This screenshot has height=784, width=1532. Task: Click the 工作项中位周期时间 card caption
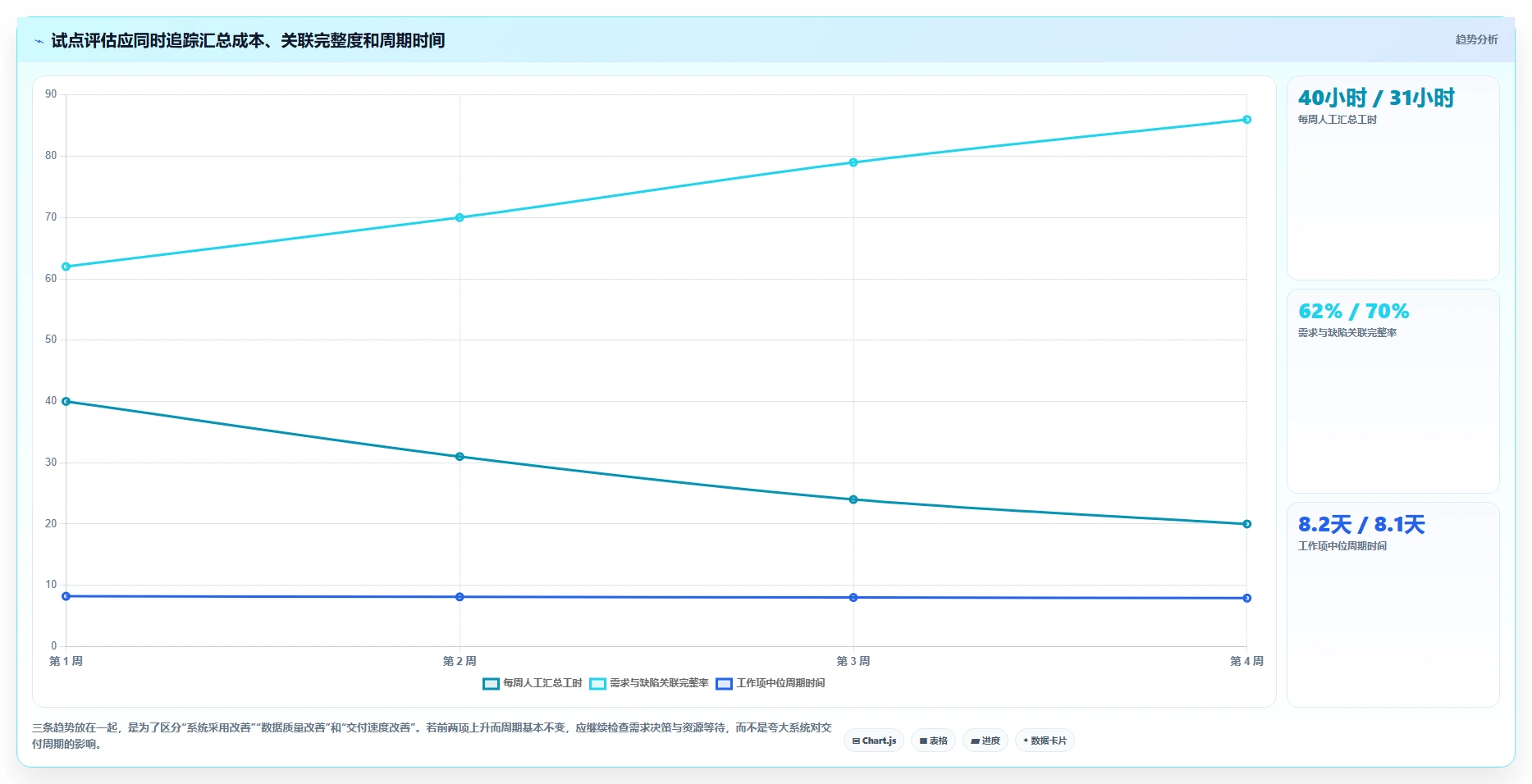(x=1342, y=546)
